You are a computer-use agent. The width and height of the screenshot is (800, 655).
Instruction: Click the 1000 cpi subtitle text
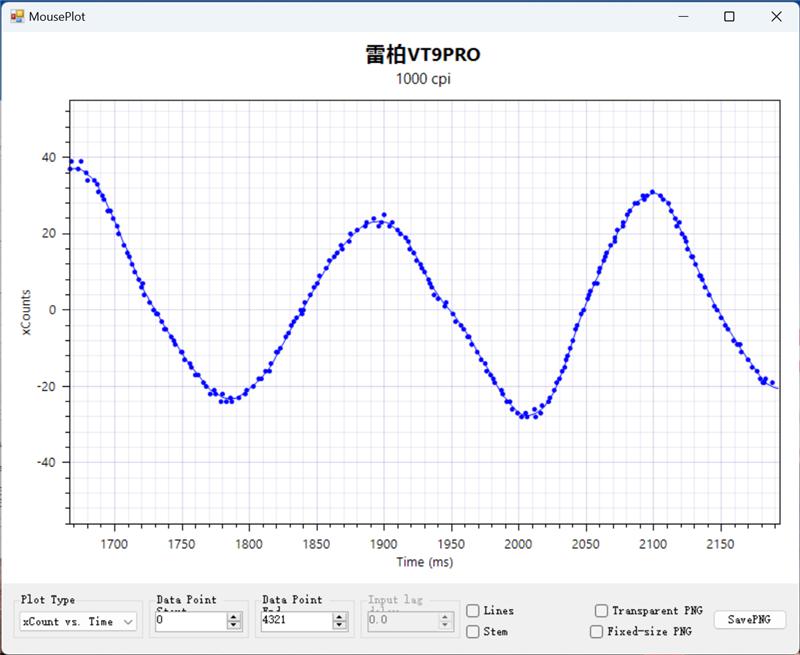tap(424, 79)
